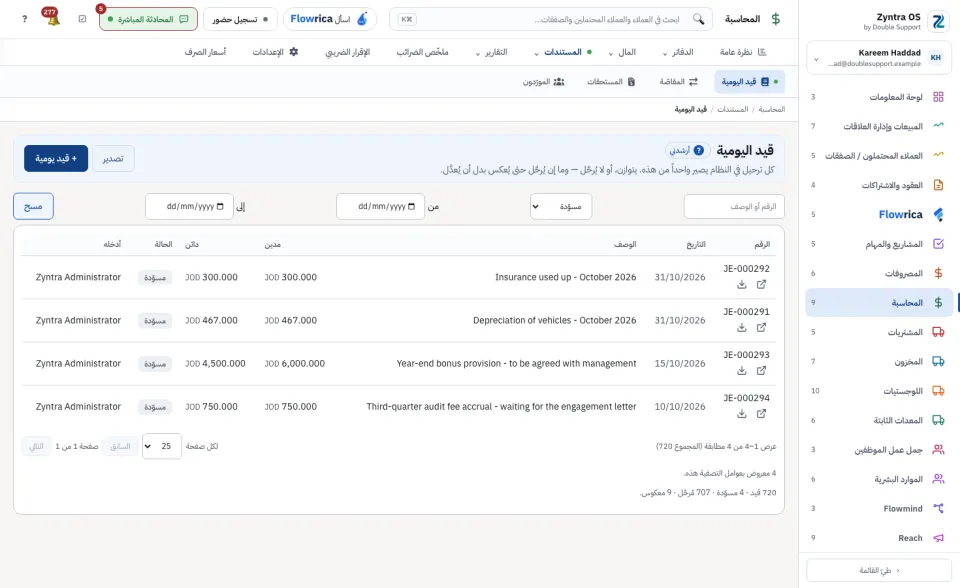Download journal entry JE-000291

741,327
